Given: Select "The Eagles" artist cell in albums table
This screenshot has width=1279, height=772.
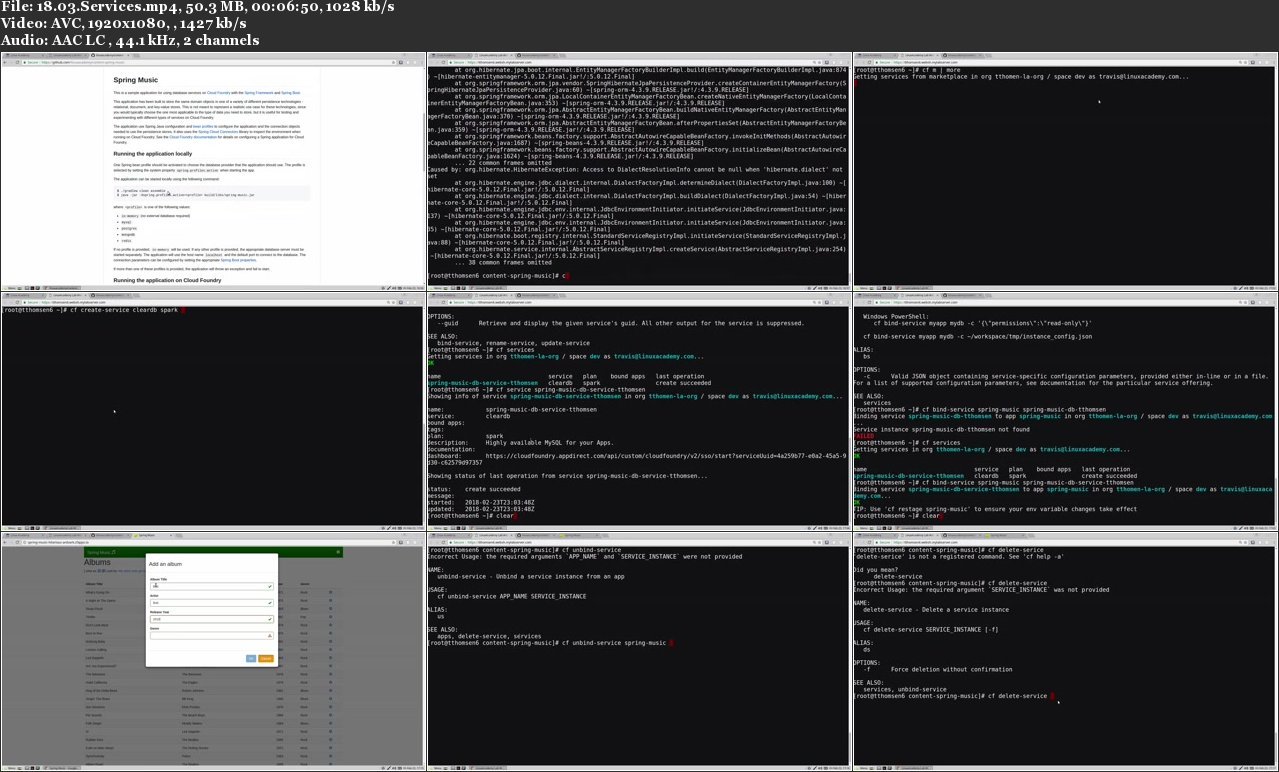Looking at the screenshot, I should [x=191, y=682].
